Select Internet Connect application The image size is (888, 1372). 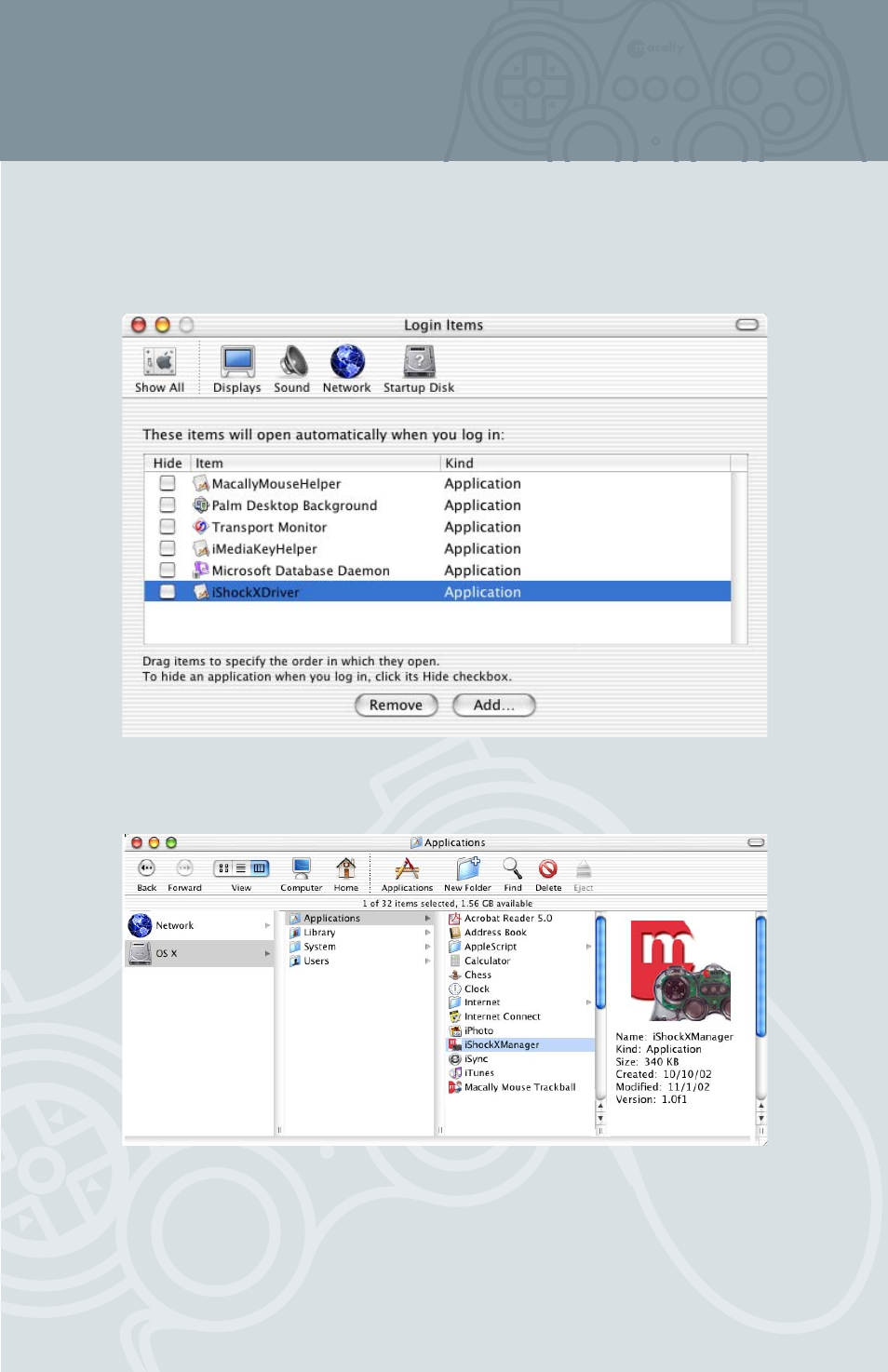(502, 1016)
